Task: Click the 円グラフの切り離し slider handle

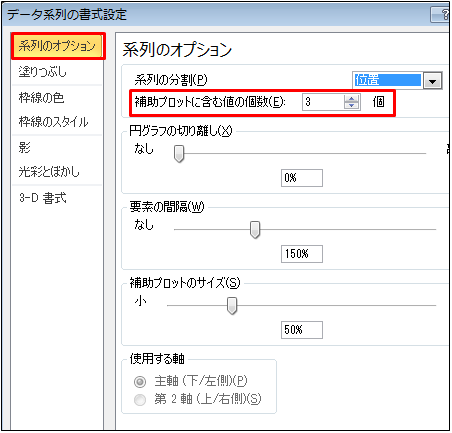Action: coord(179,153)
